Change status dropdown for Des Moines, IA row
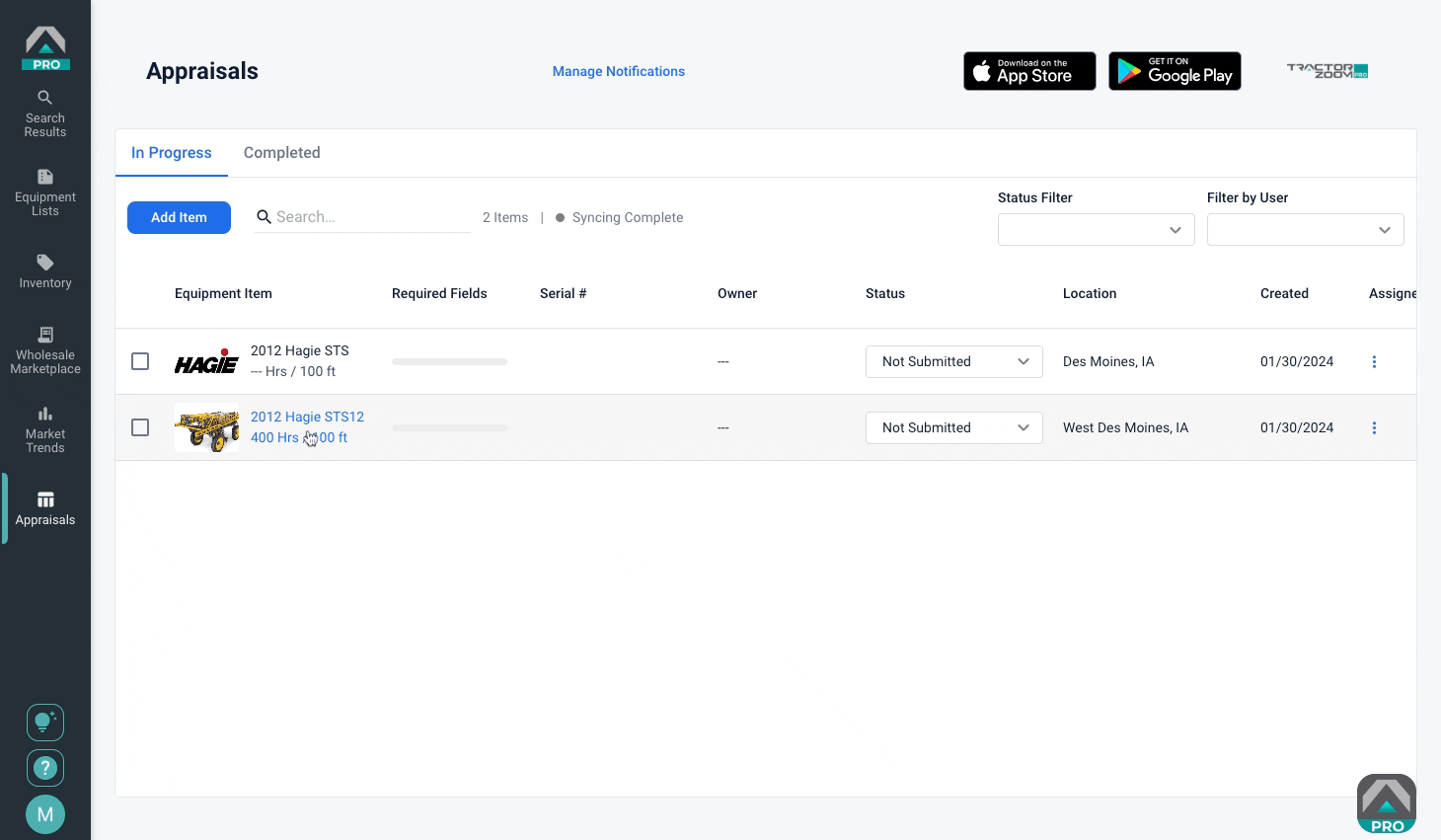 [953, 361]
